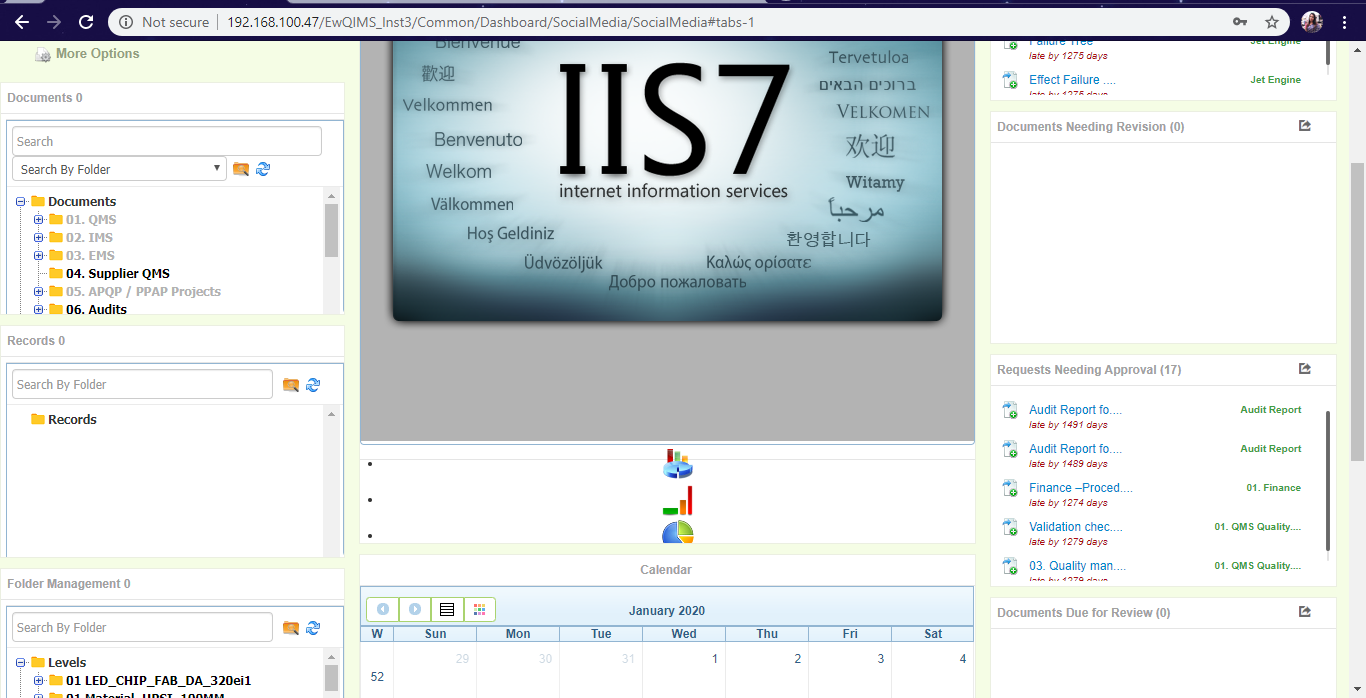
Task: Select the 01. QMS tree item
Action: 91,219
